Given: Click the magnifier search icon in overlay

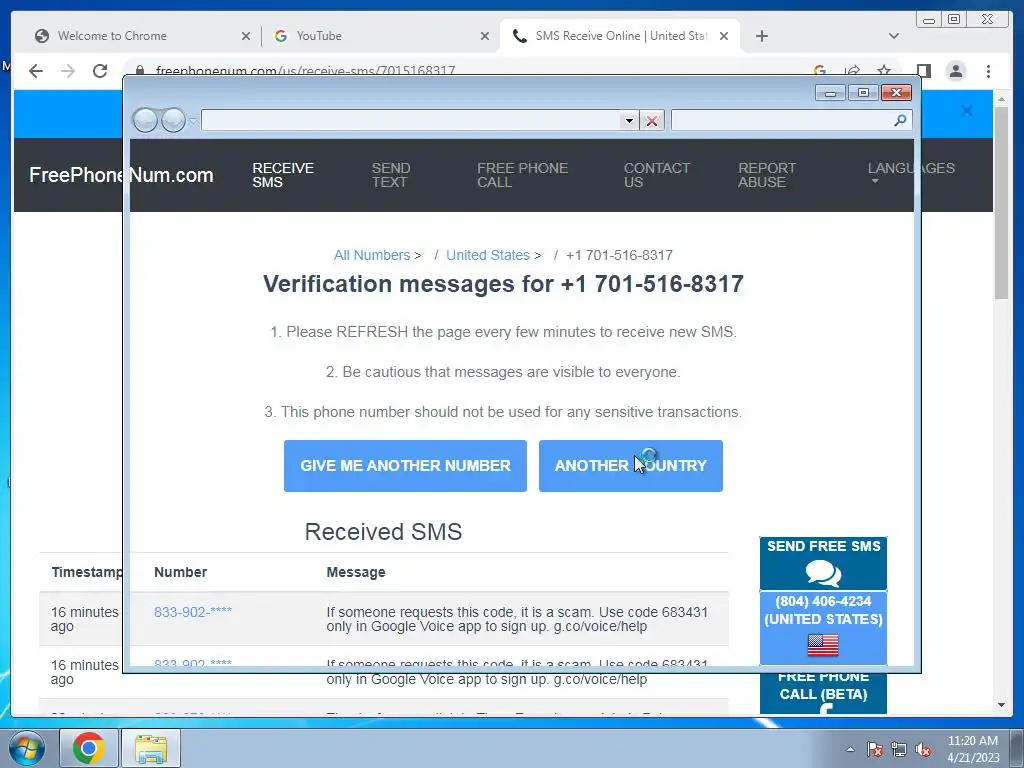Looking at the screenshot, I should [x=900, y=120].
